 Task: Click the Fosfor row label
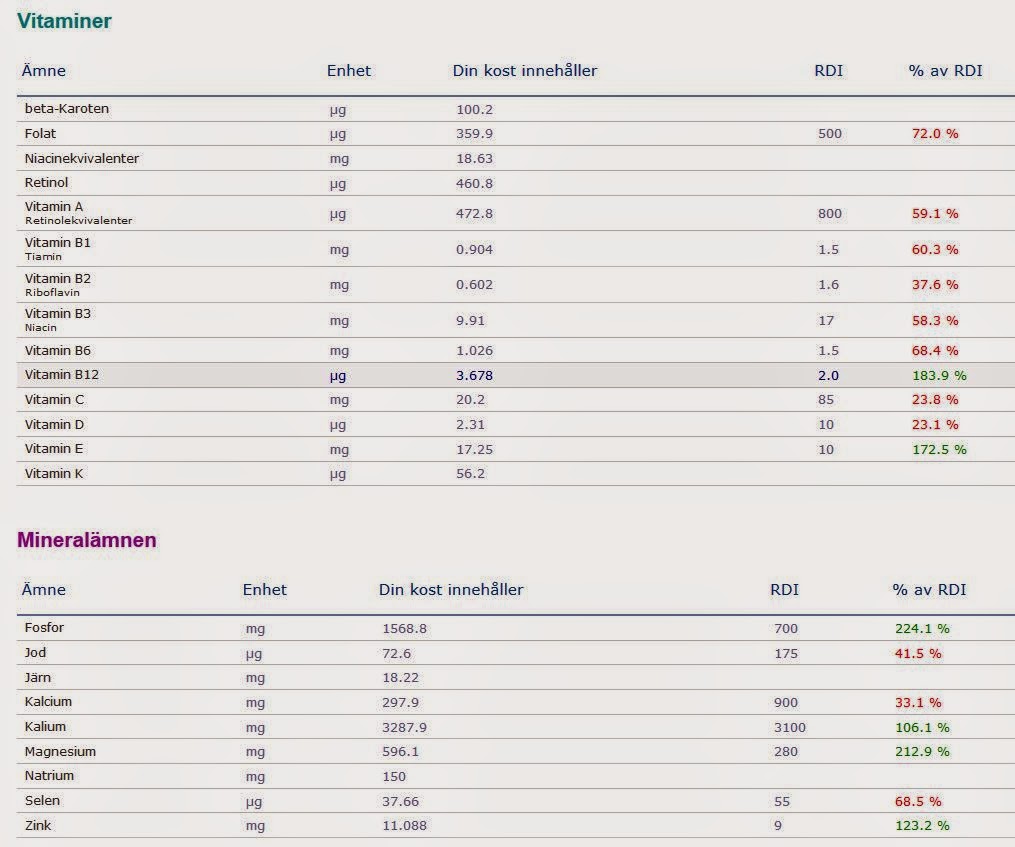coord(44,627)
